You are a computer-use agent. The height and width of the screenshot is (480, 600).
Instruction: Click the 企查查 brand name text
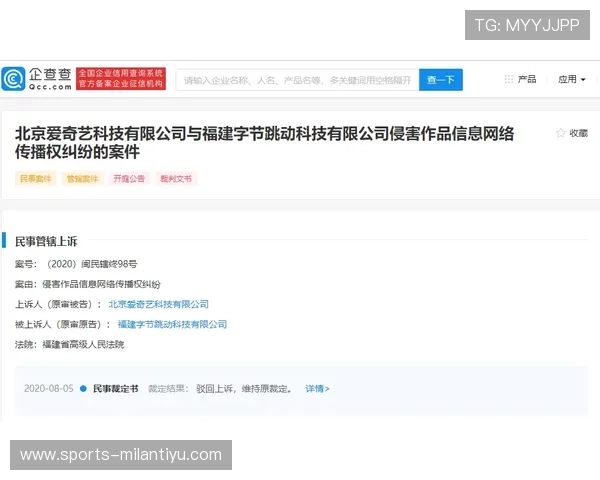click(x=50, y=75)
